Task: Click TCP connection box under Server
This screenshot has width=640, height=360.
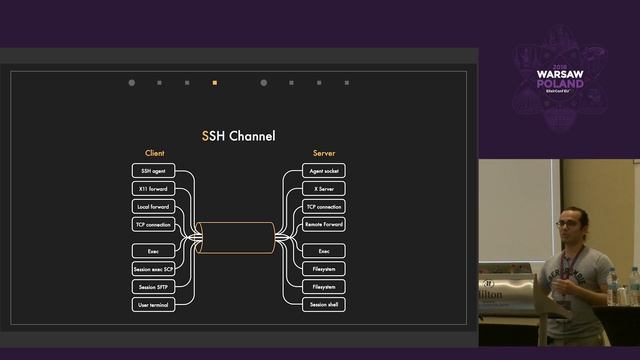Action: click(324, 207)
